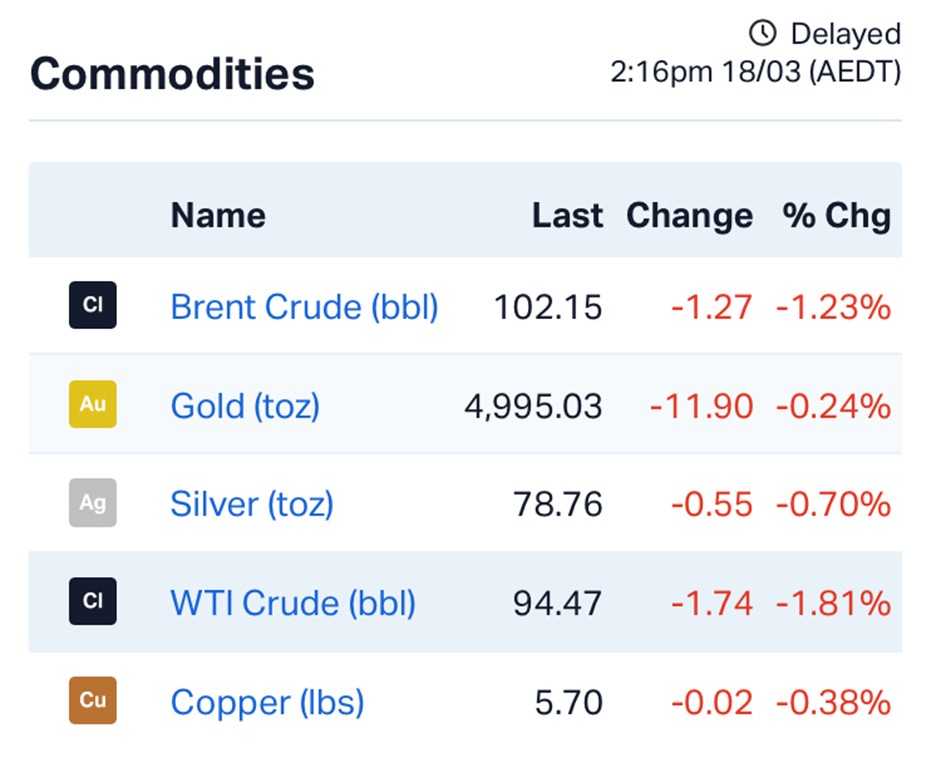Open the Gold (toz) link
Viewport: 936px width, 782px height.
pyautogui.click(x=245, y=406)
